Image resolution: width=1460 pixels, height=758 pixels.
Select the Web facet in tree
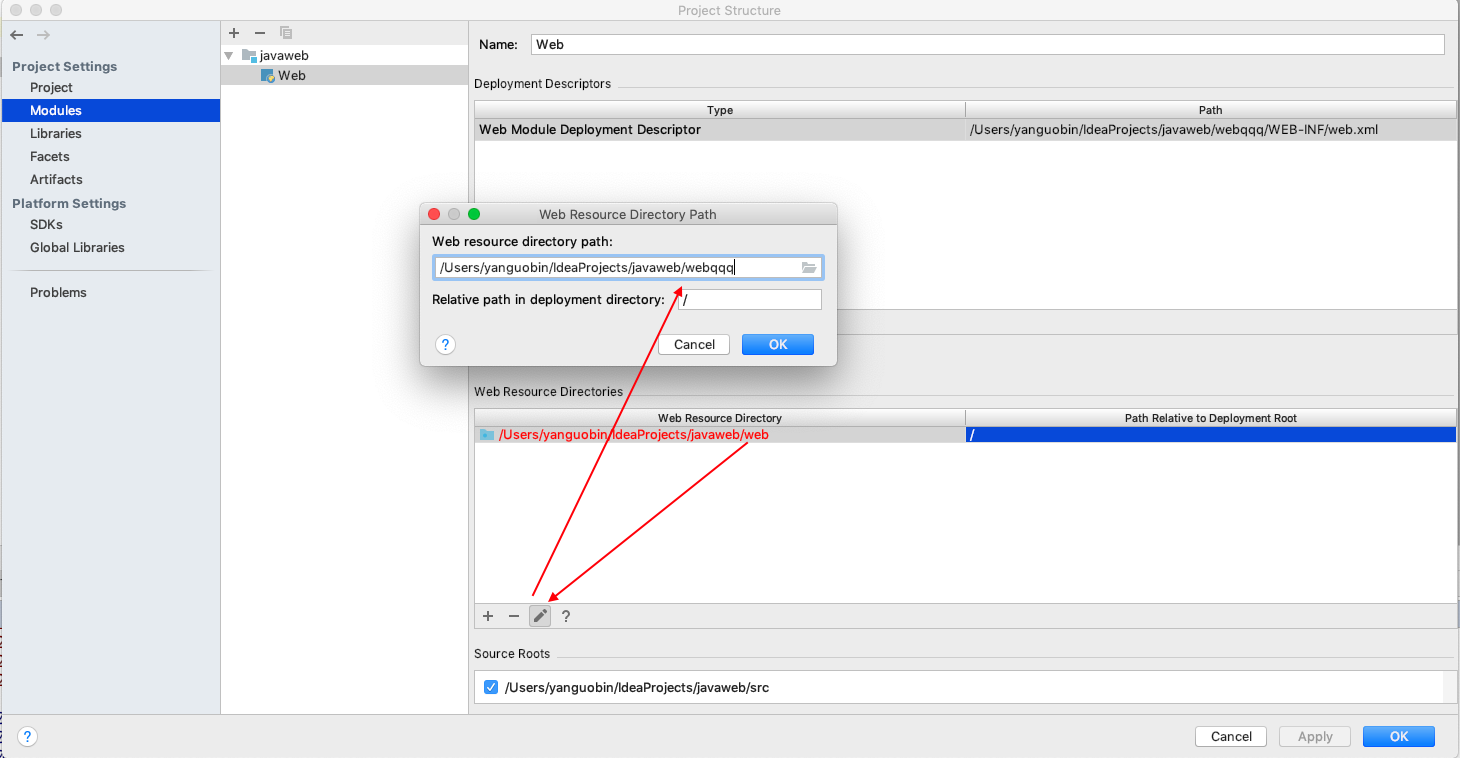point(283,75)
